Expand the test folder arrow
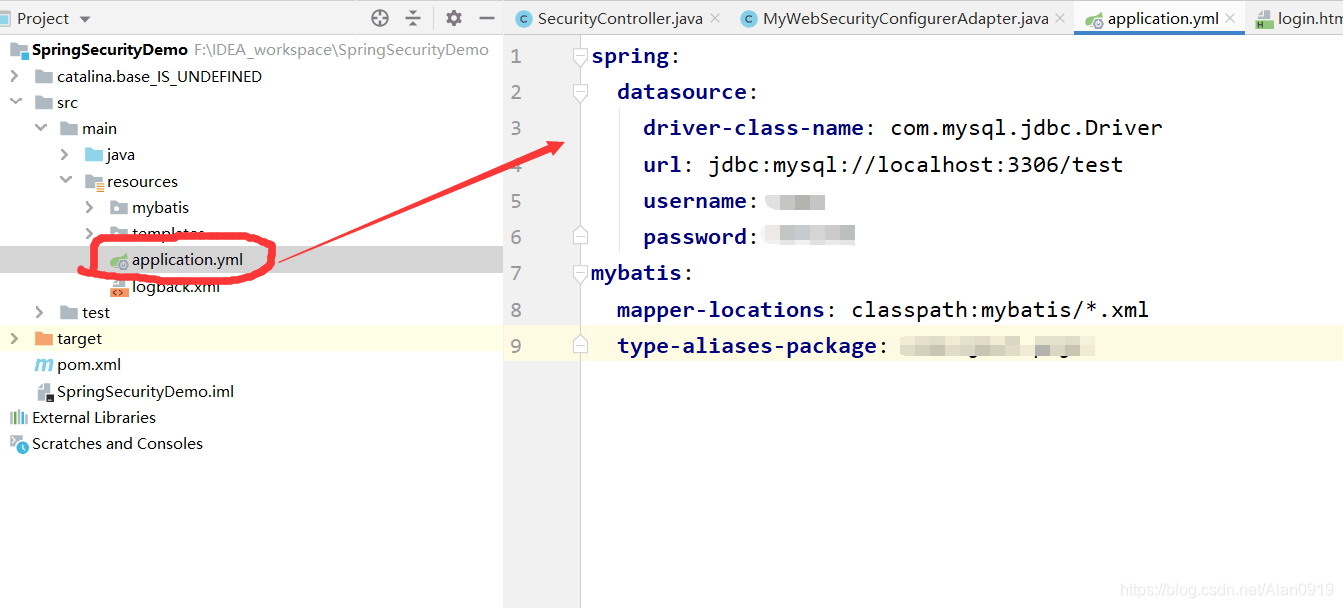Image resolution: width=1343 pixels, height=608 pixels. [40, 312]
